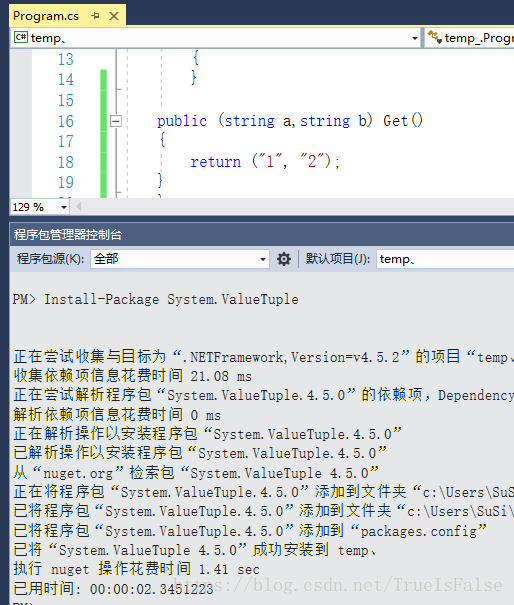Image resolution: width=514 pixels, height=605 pixels.
Task: Click the 'string a' parameter on line 16
Action: click(x=257, y=121)
